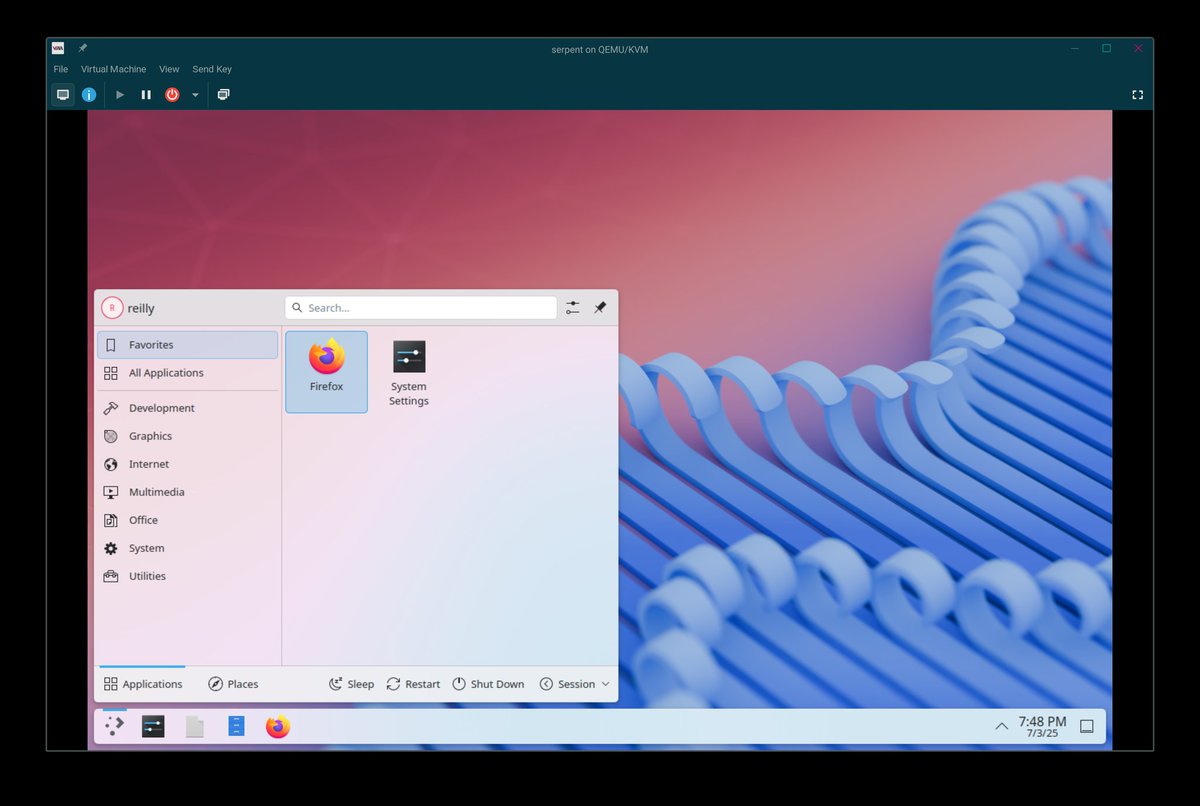Show virtual machine details via info icon
The width and height of the screenshot is (1200, 806).
pyautogui.click(x=89, y=94)
